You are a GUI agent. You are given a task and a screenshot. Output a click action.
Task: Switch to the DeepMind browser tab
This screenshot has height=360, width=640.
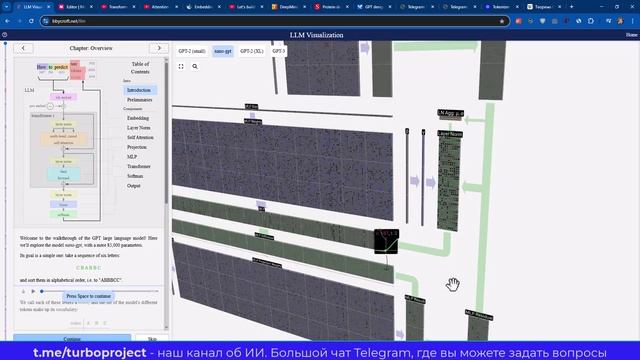288,7
